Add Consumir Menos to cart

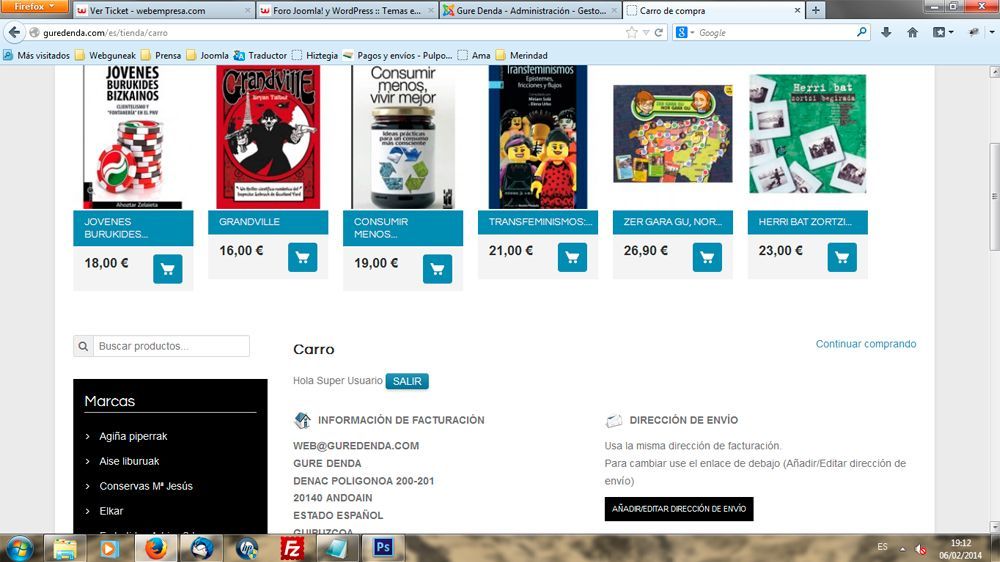438,269
